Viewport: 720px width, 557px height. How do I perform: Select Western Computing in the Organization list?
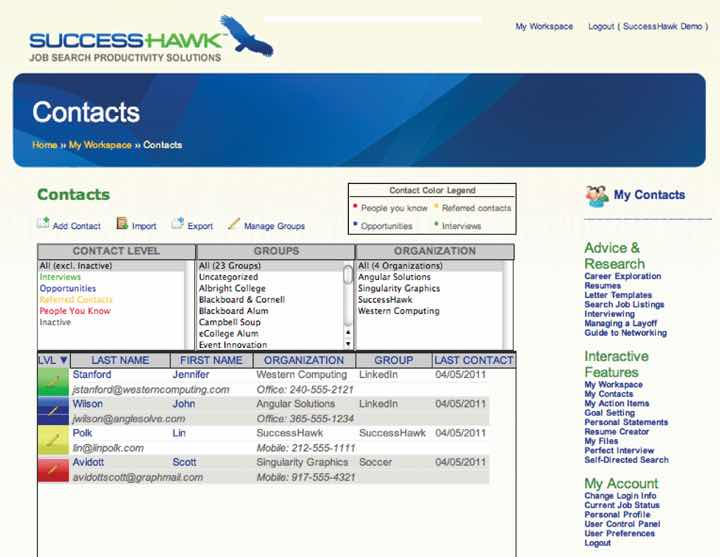398,311
